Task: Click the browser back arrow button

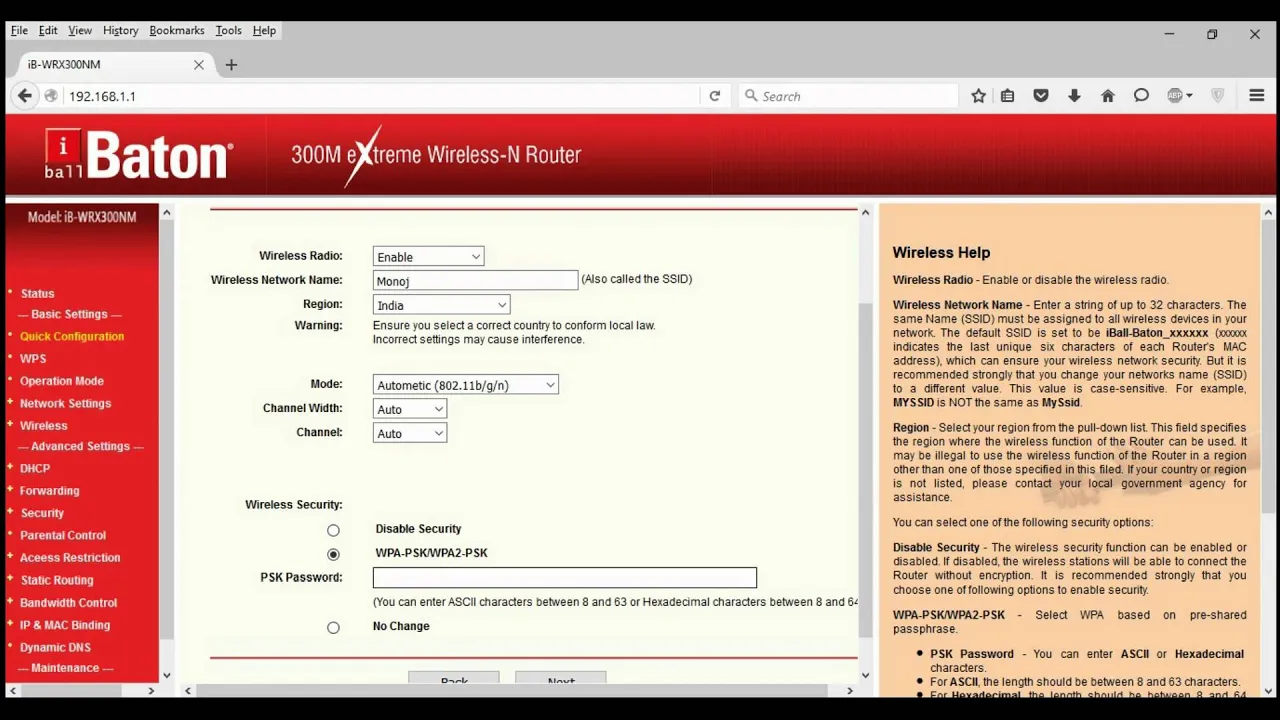Action: click(24, 96)
